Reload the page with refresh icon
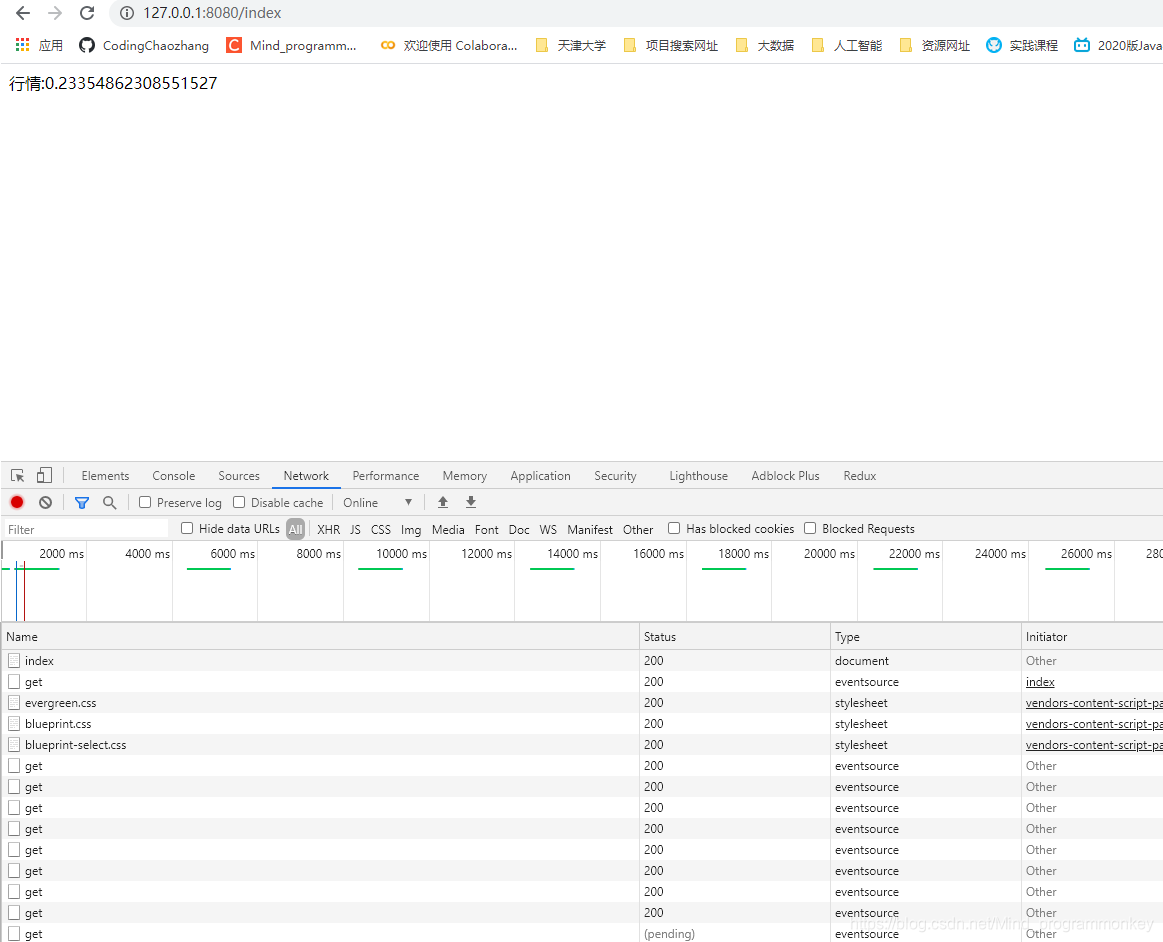The height and width of the screenshot is (942, 1163). pos(87,13)
